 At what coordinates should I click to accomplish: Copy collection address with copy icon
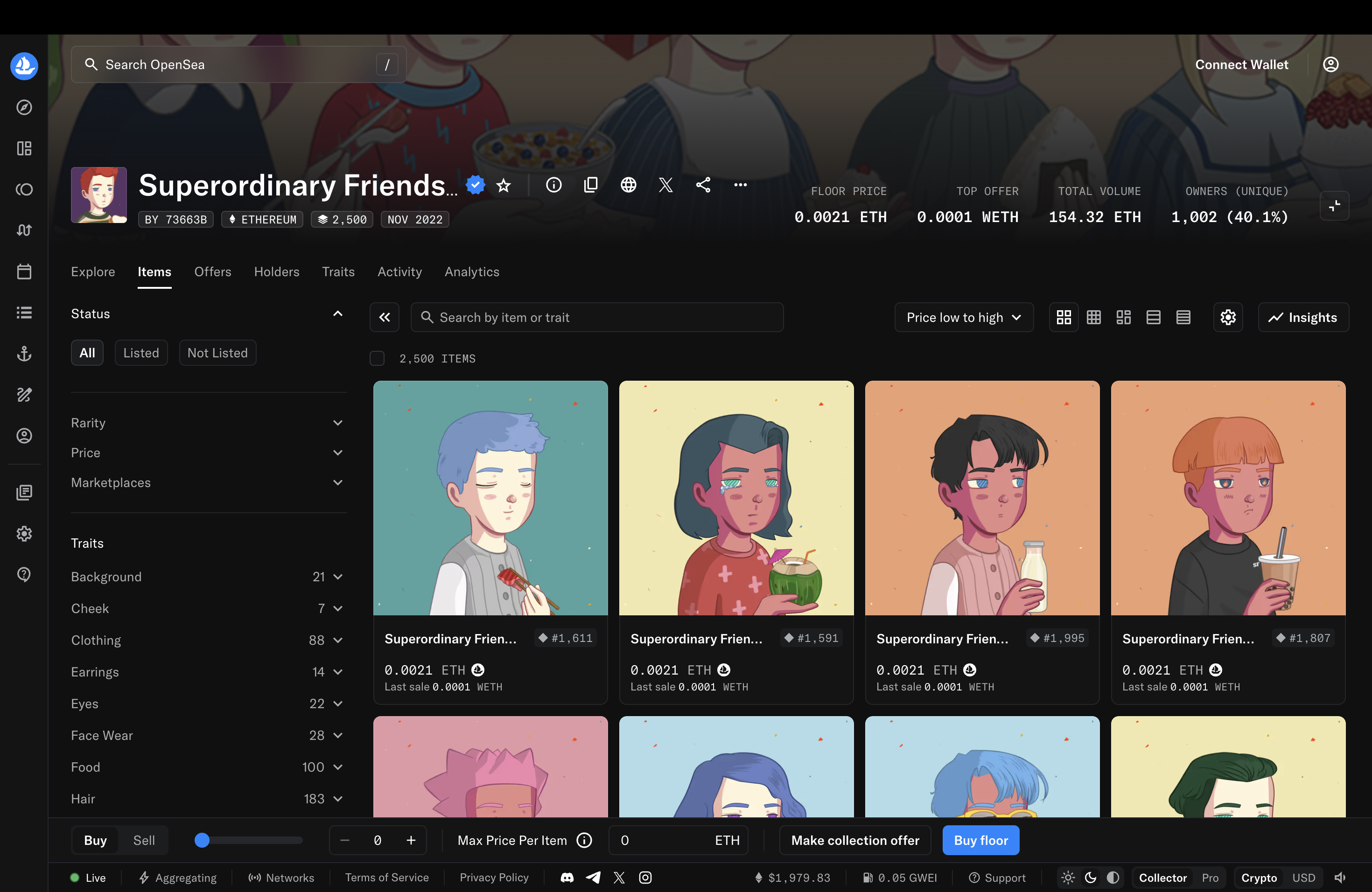tap(591, 185)
